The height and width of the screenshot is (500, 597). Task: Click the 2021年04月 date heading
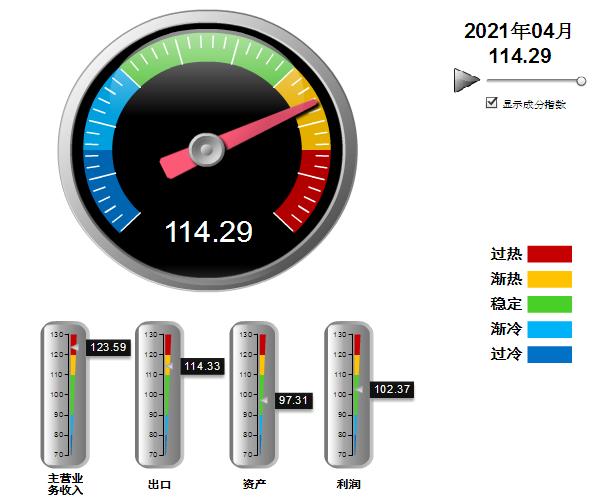[x=518, y=31]
